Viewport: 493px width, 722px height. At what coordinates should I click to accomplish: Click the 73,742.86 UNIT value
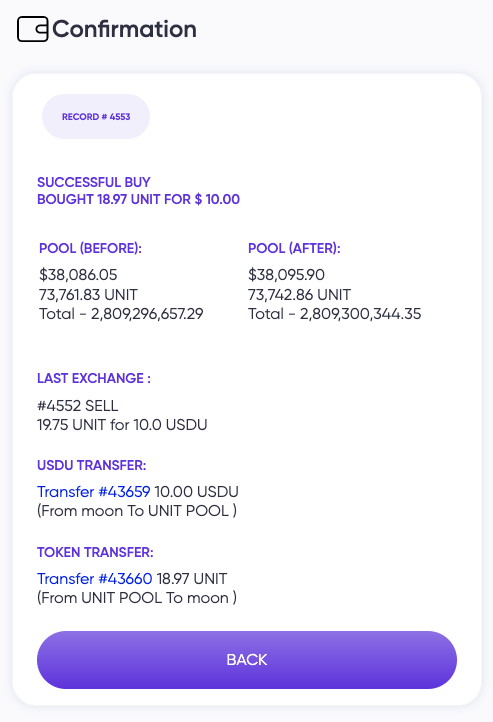click(299, 294)
